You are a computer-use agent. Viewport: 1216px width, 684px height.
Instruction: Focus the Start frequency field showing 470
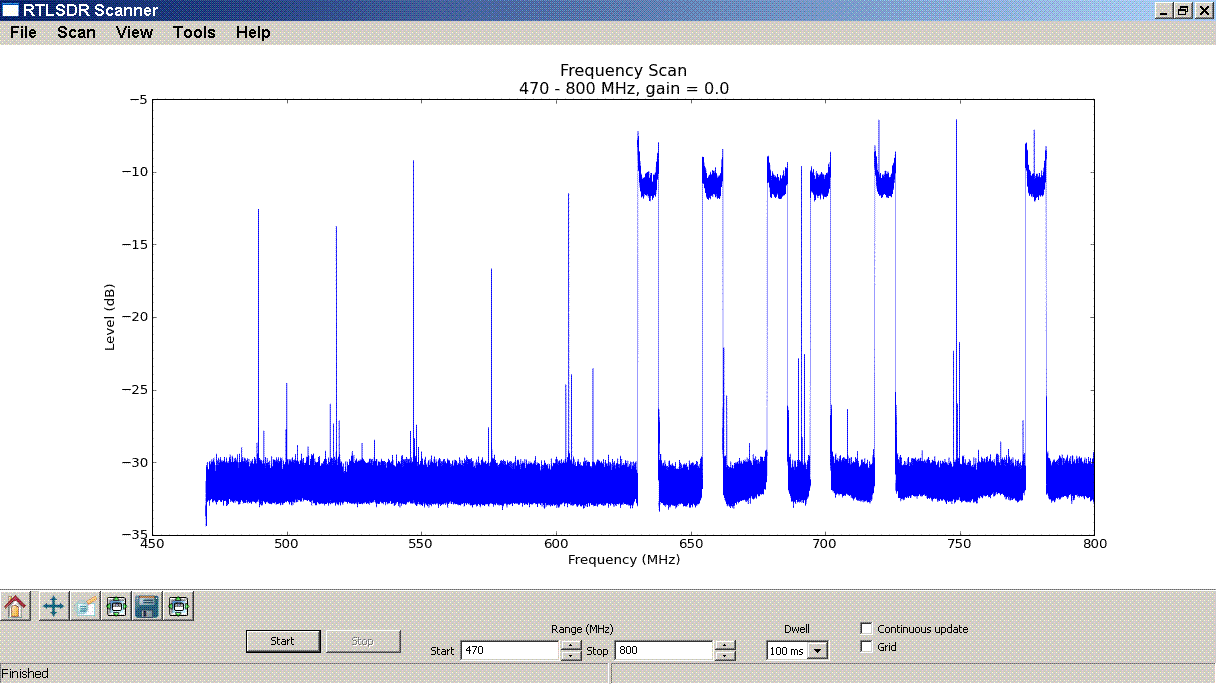tap(509, 651)
